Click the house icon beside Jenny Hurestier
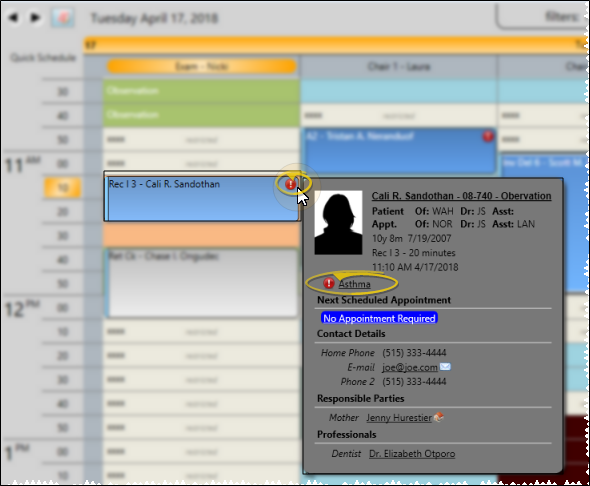This screenshot has width=590, height=486. pos(439,417)
